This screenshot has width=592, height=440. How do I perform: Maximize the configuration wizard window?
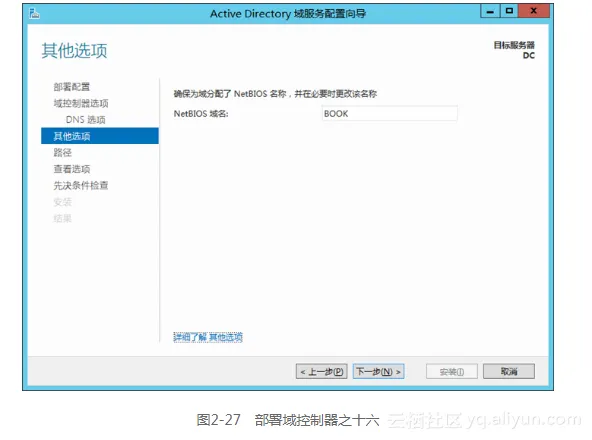coord(509,11)
